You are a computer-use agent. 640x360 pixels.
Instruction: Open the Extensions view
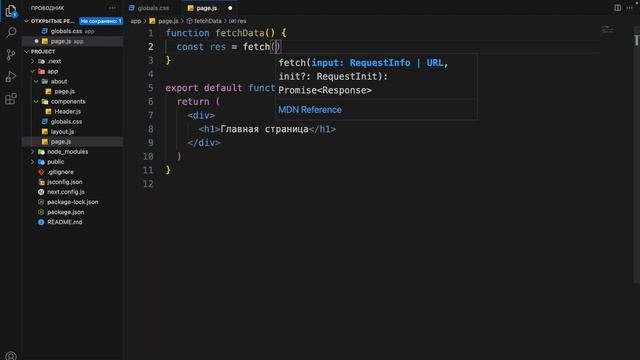pos(11,99)
